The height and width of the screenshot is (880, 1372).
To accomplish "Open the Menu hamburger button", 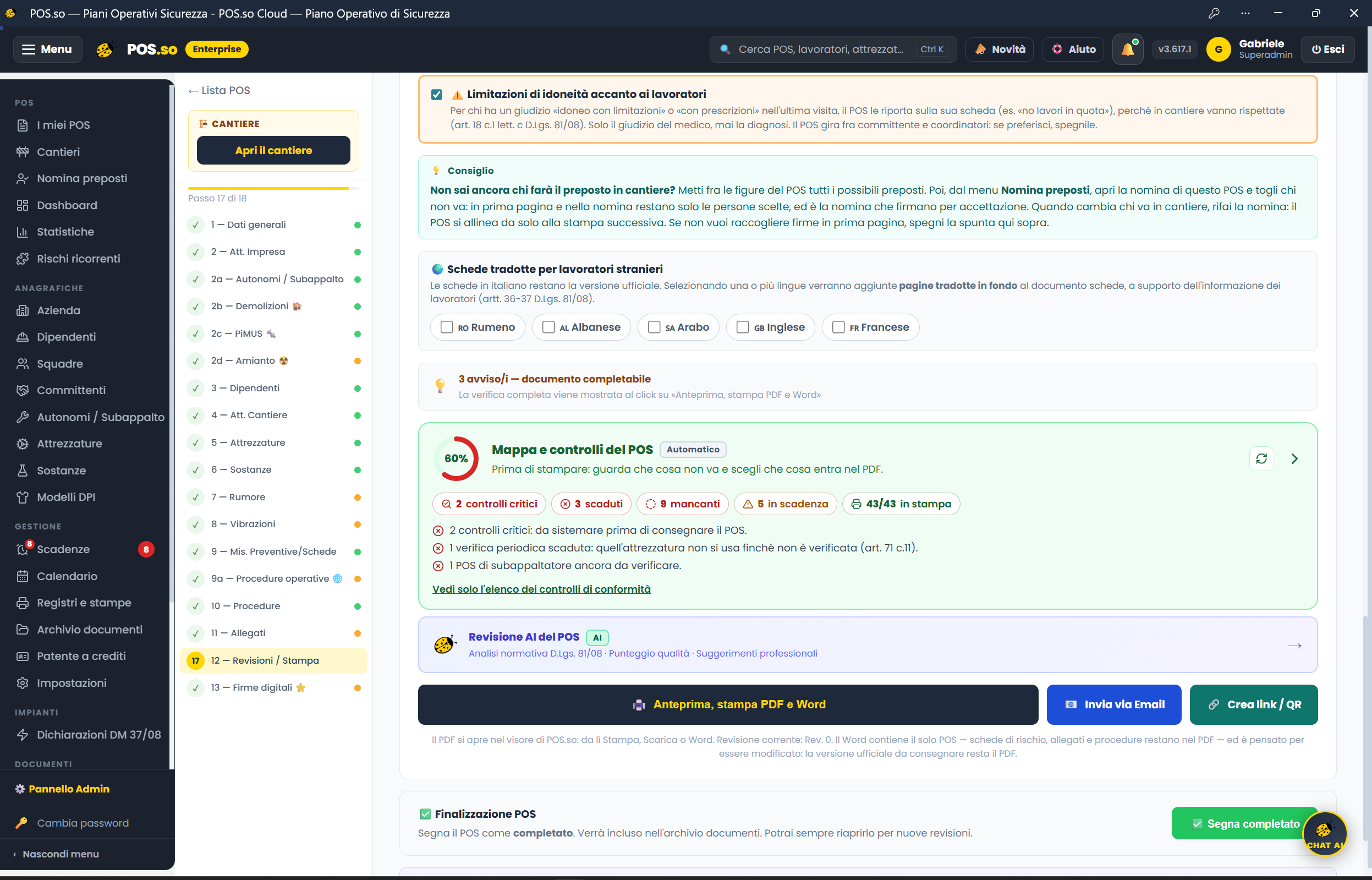I will (47, 49).
